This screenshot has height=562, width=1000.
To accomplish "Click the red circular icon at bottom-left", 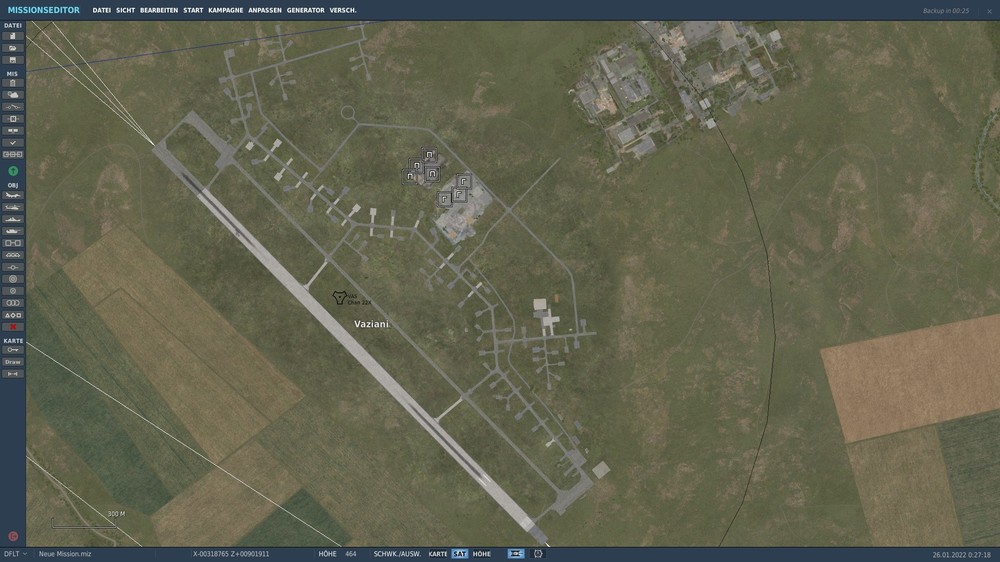I will coord(13,536).
